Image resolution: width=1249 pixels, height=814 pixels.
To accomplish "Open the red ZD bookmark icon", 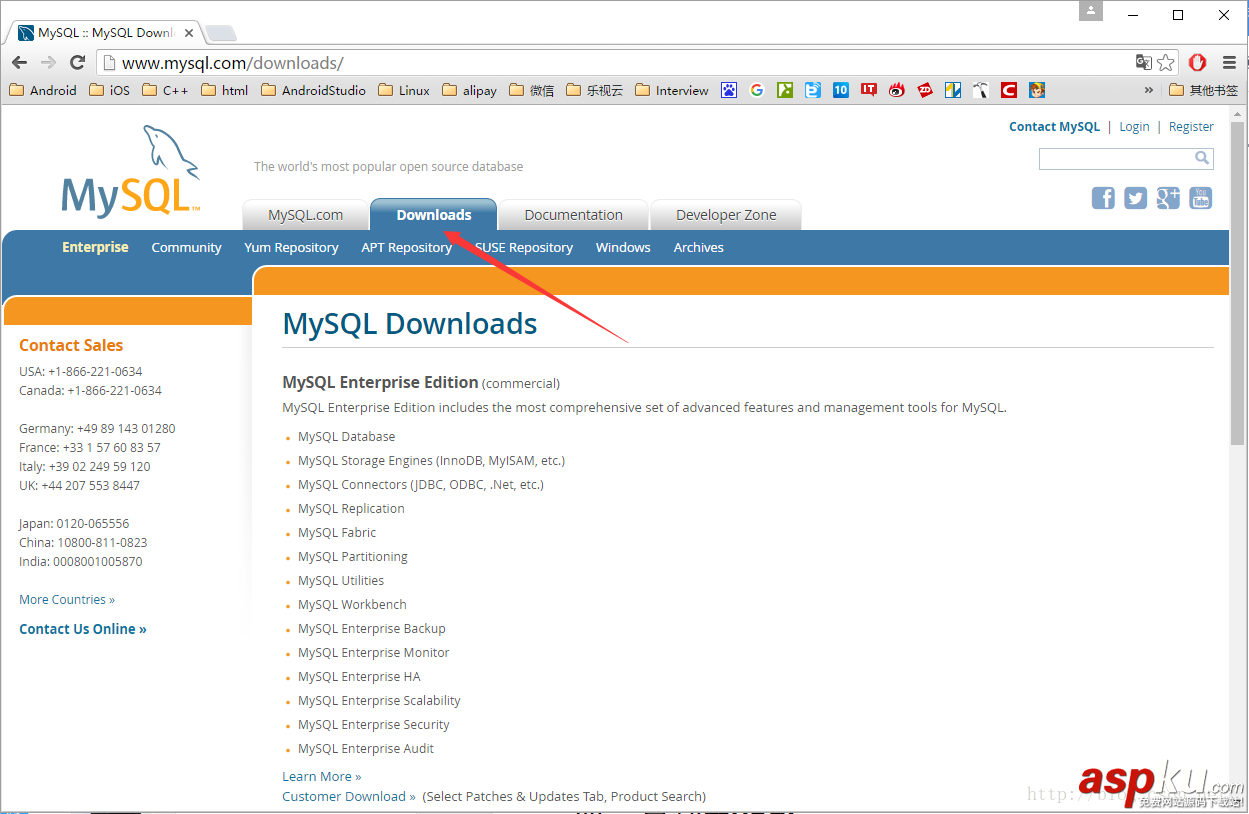I will click(925, 90).
